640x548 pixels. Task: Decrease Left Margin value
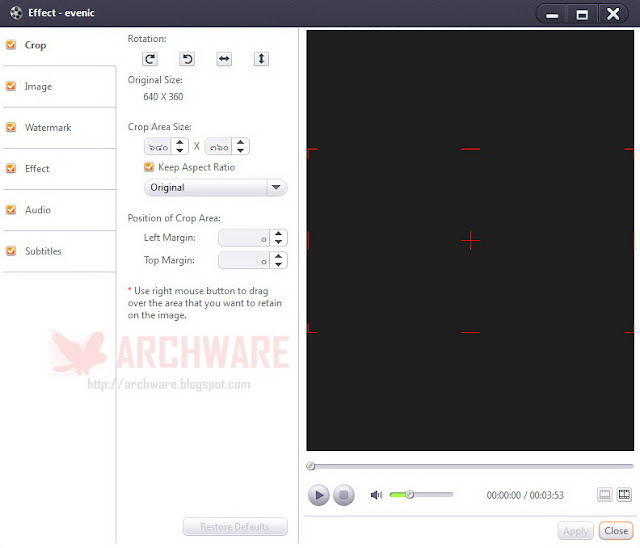[278, 242]
